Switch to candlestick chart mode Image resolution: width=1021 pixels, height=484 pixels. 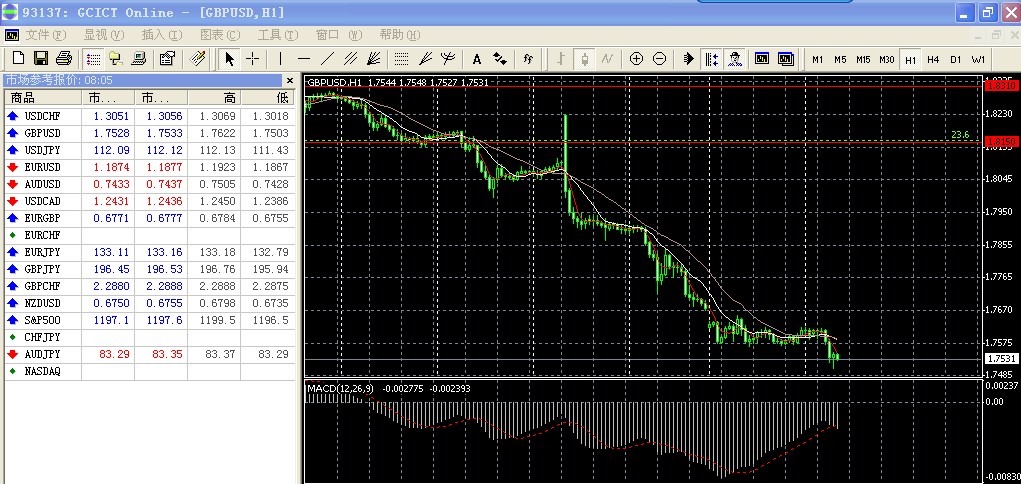pyautogui.click(x=583, y=59)
